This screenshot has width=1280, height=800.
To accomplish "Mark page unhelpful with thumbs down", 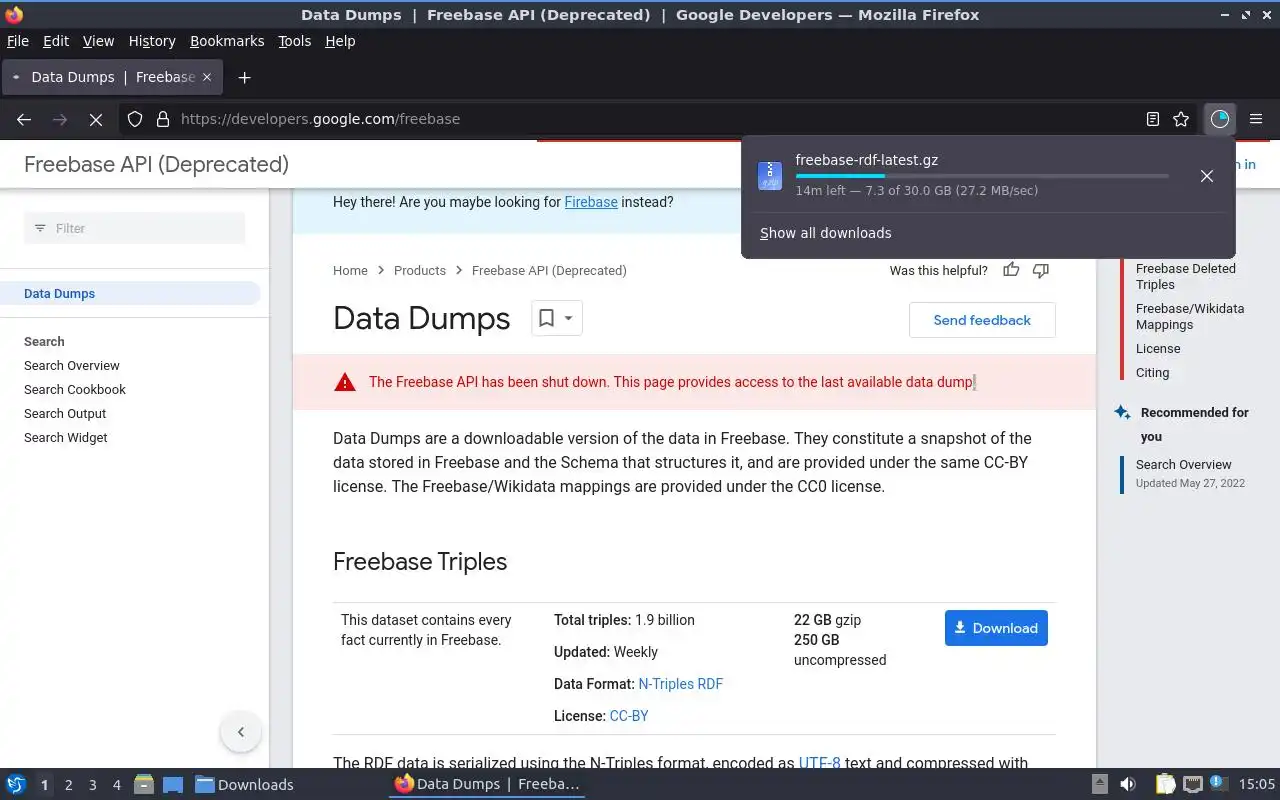I will tap(1041, 270).
